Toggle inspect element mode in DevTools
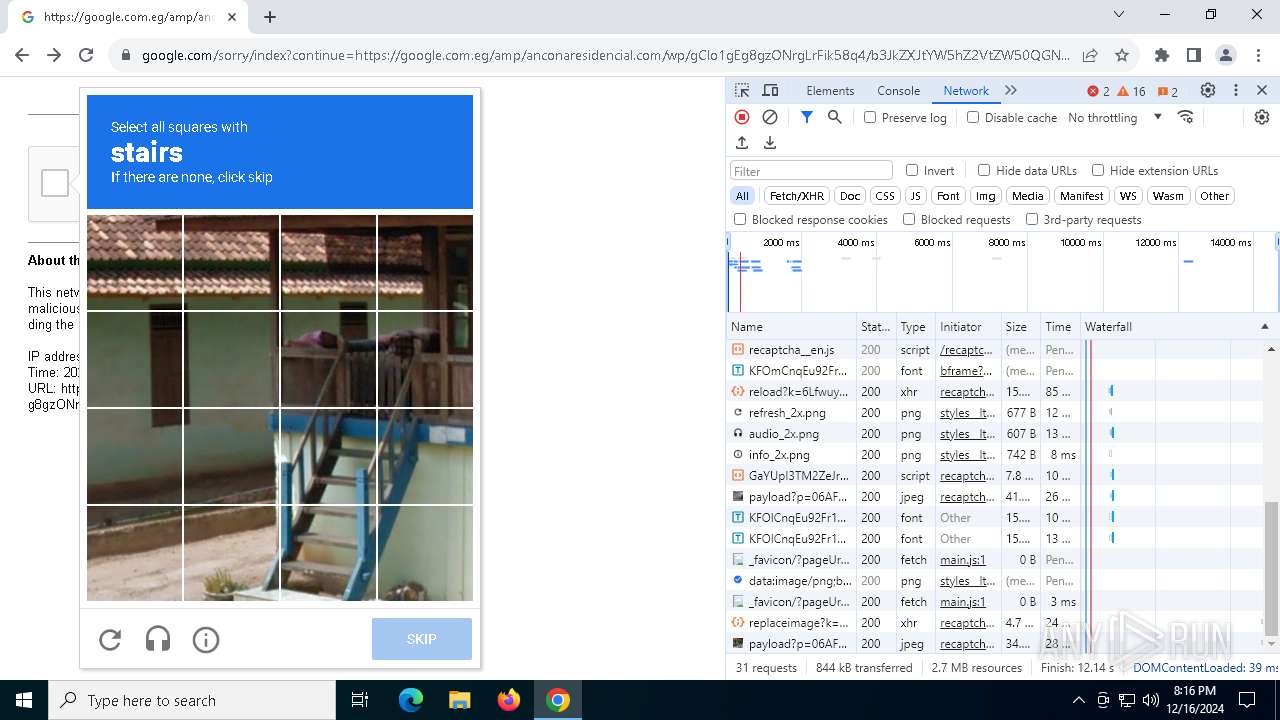Image resolution: width=1280 pixels, height=720 pixels. [742, 90]
